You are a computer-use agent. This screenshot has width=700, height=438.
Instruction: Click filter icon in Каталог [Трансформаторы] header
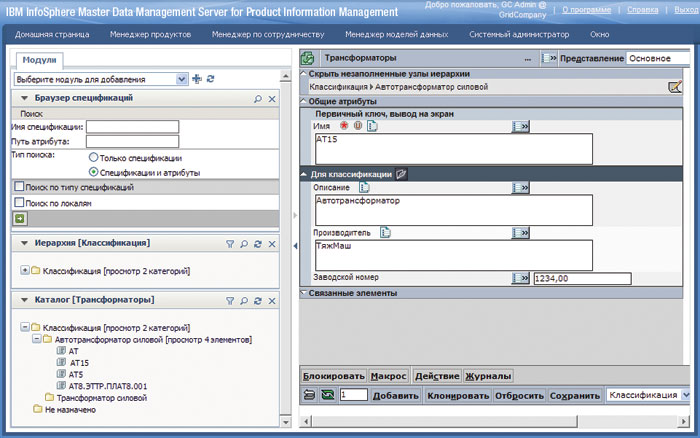pos(230,301)
